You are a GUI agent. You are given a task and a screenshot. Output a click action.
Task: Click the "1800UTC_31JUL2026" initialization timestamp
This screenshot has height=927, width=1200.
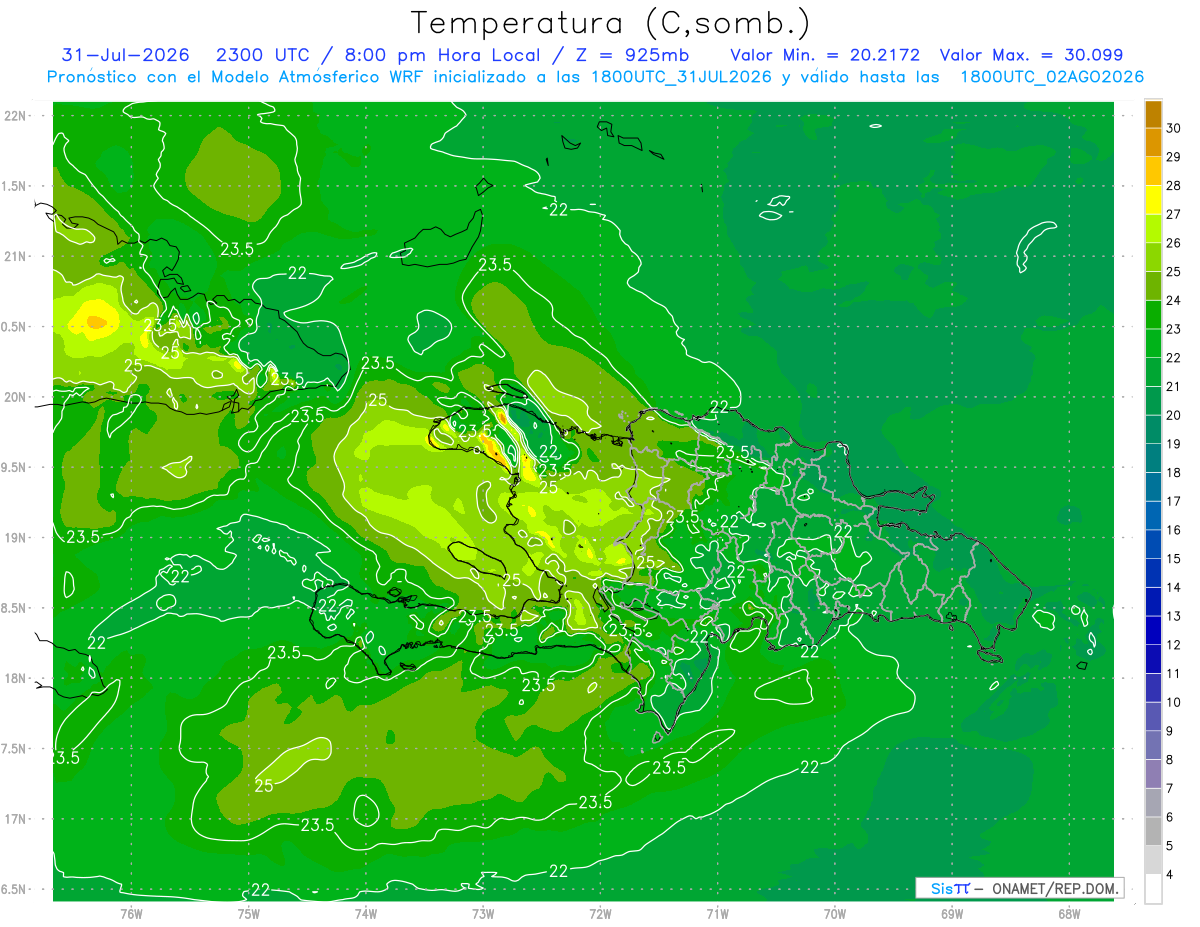coord(681,77)
